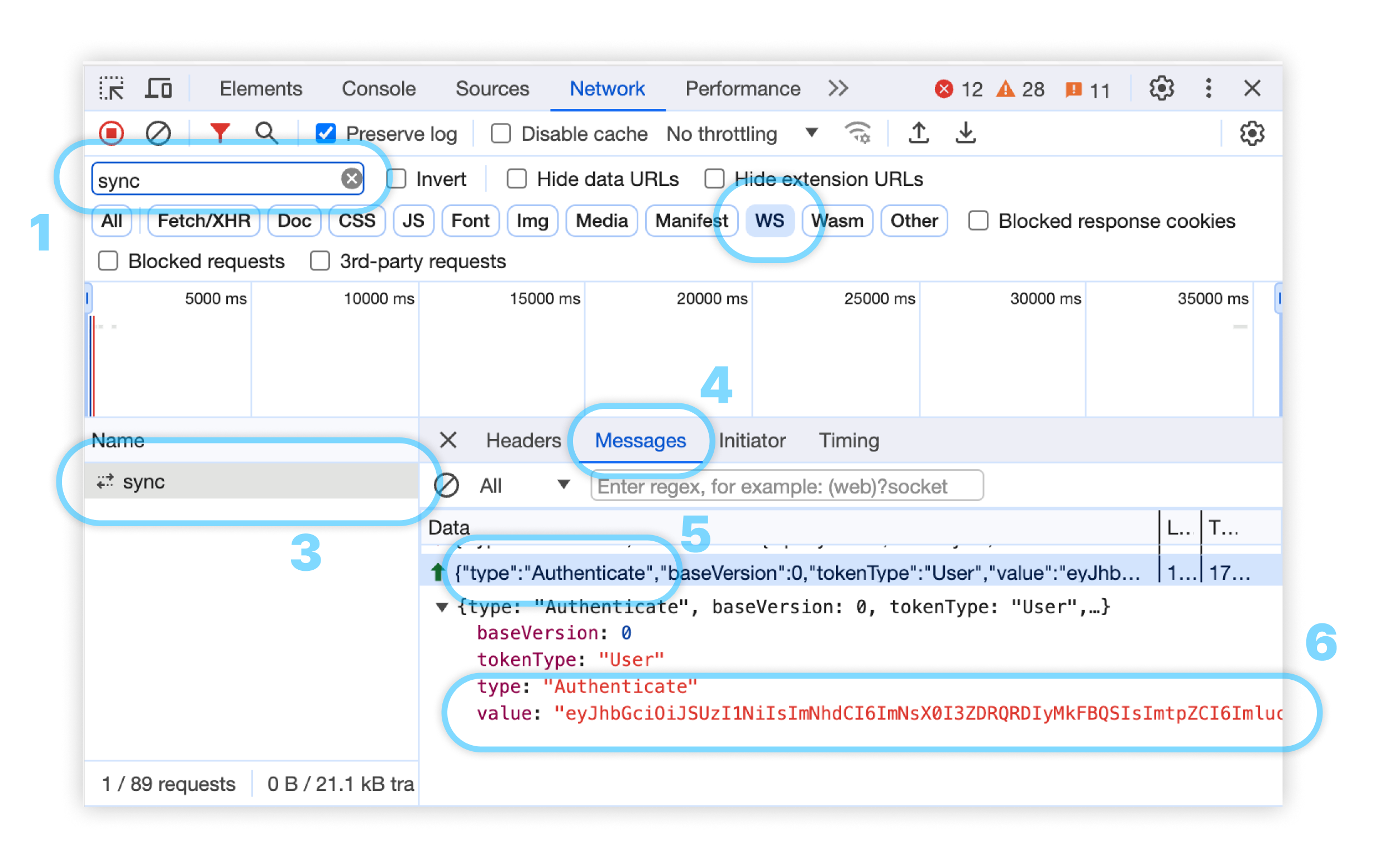The image size is (1375, 868).
Task: Click the tokenType "User" property
Action: click(x=570, y=660)
